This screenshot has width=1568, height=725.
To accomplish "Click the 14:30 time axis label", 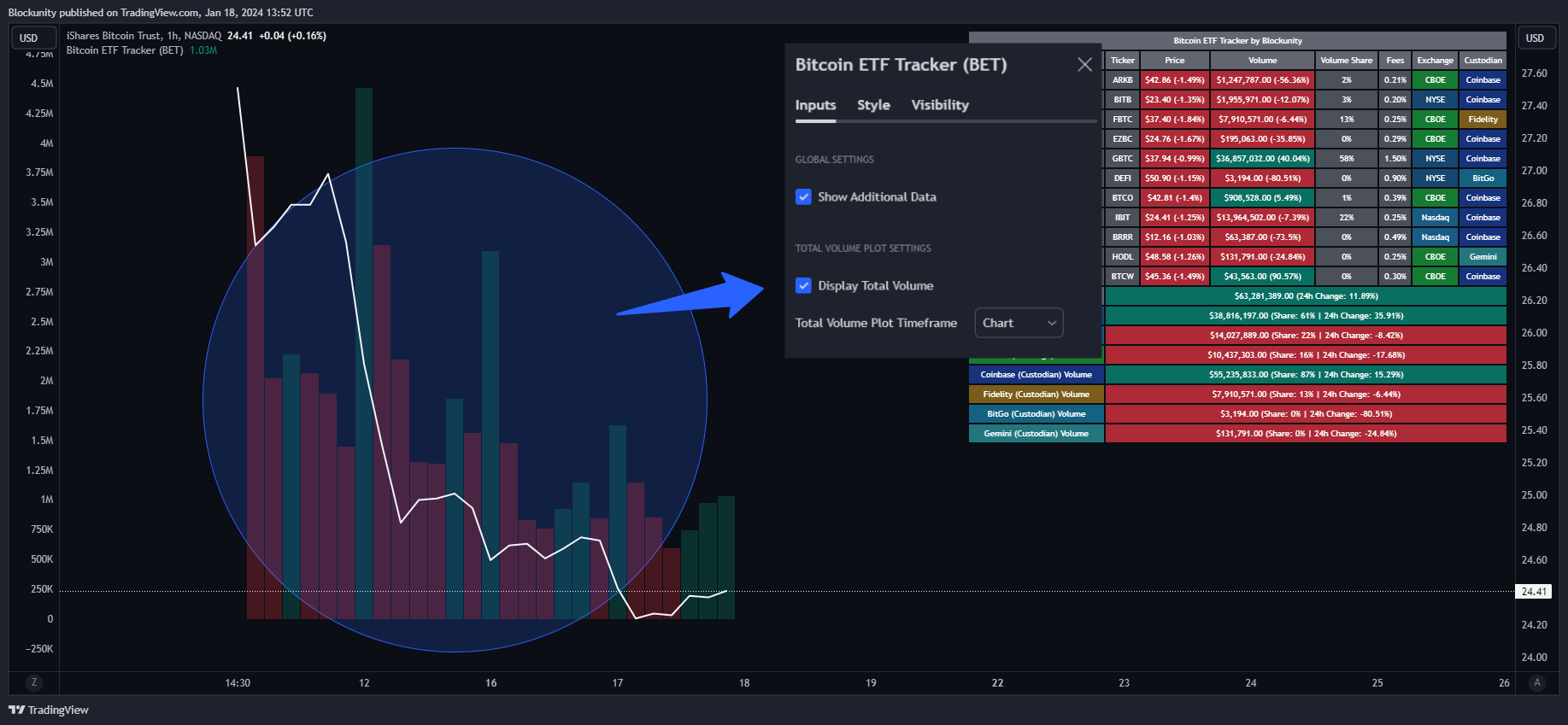I will tap(238, 683).
